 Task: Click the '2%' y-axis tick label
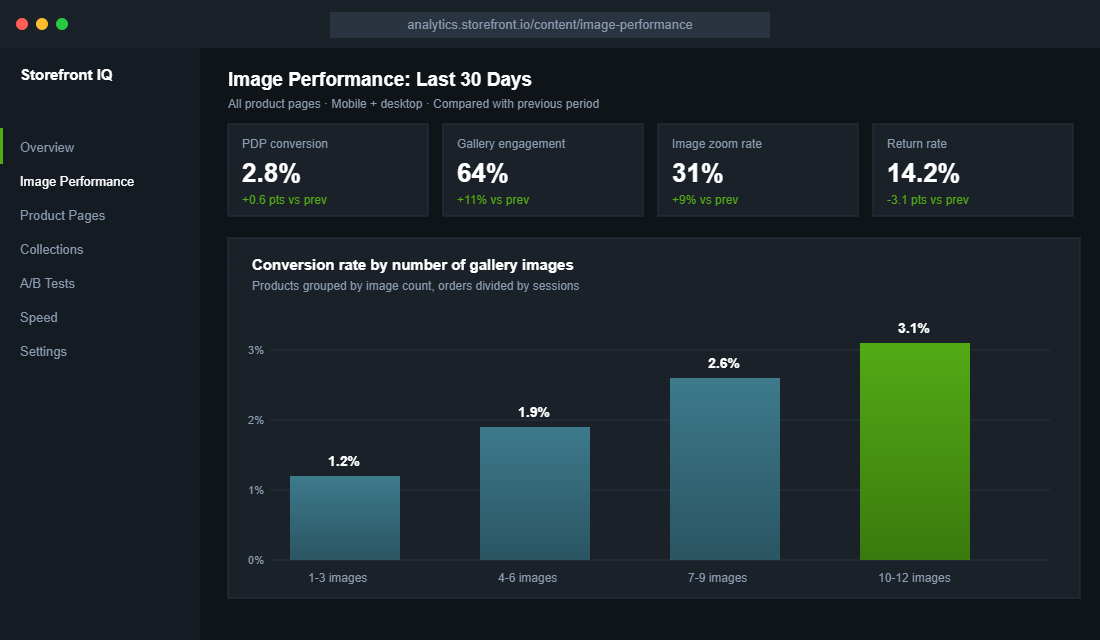(255, 420)
